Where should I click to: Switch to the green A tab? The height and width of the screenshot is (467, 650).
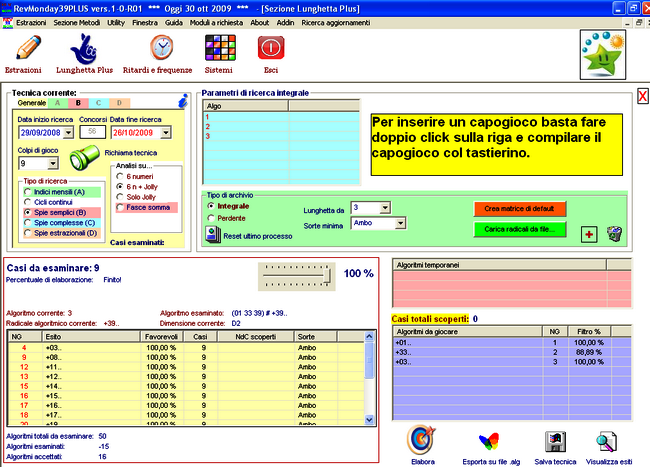click(x=58, y=103)
